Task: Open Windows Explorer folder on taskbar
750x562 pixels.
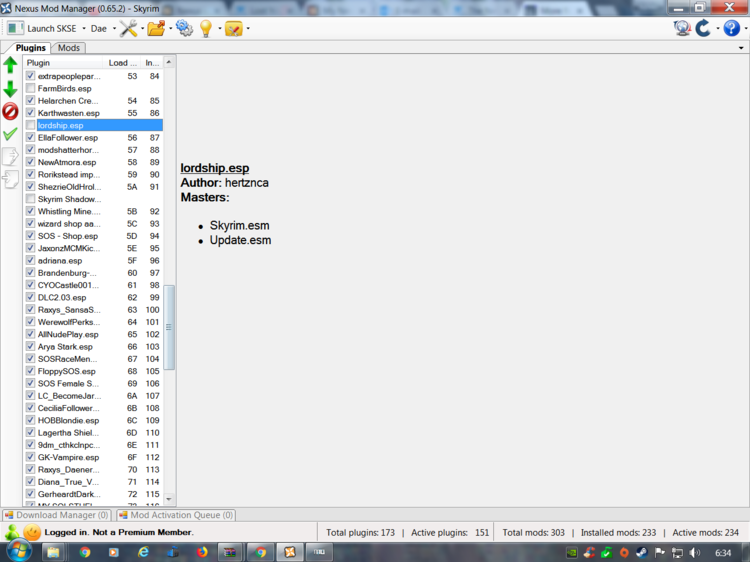Action: (x=53, y=552)
